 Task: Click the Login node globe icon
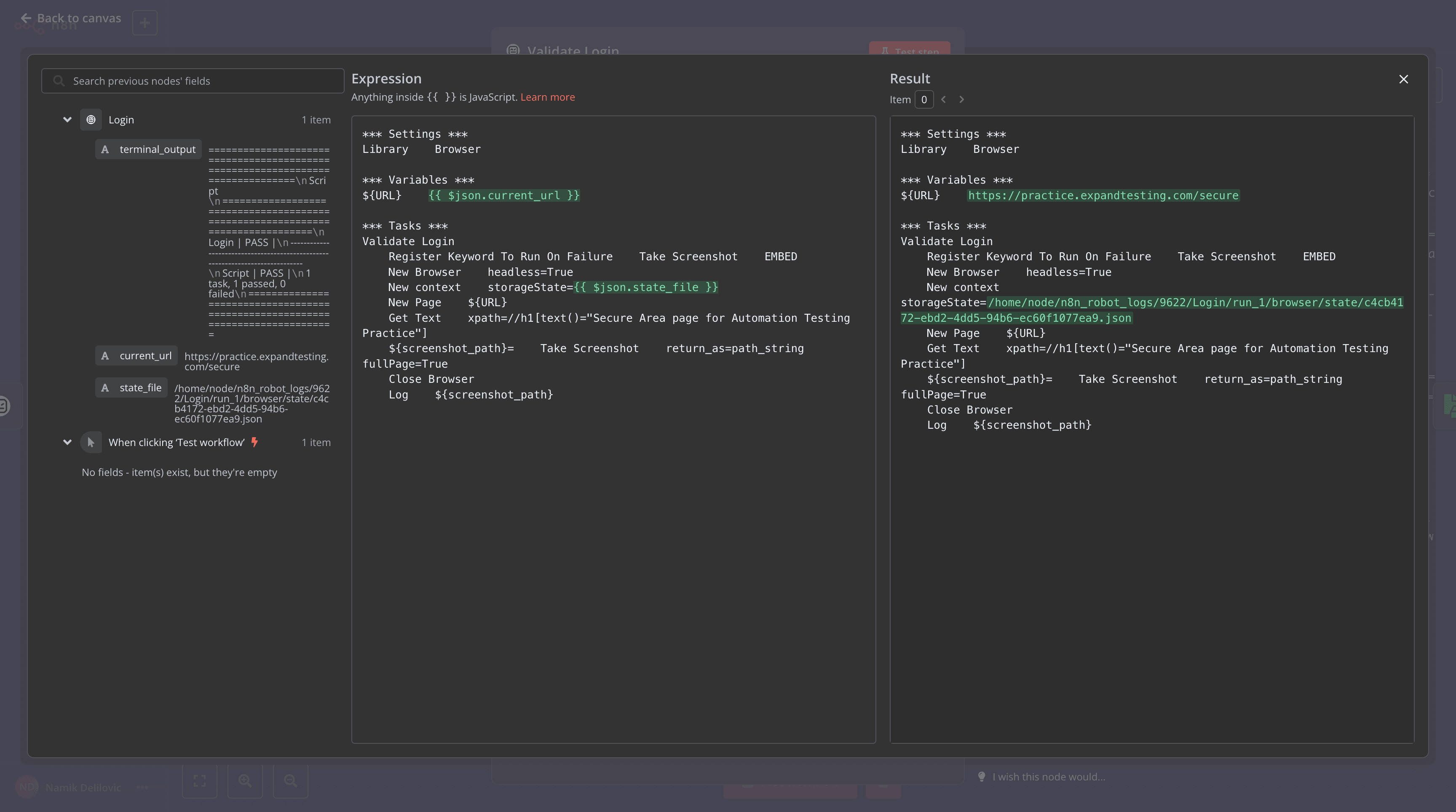91,119
